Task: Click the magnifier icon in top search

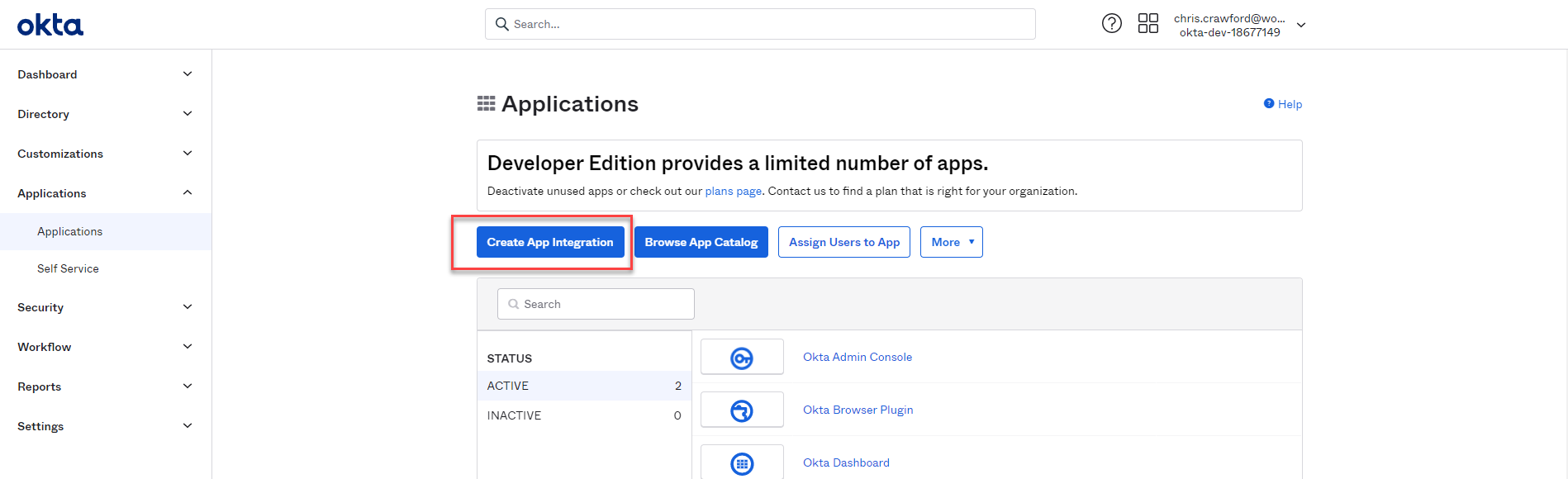Action: pyautogui.click(x=501, y=24)
